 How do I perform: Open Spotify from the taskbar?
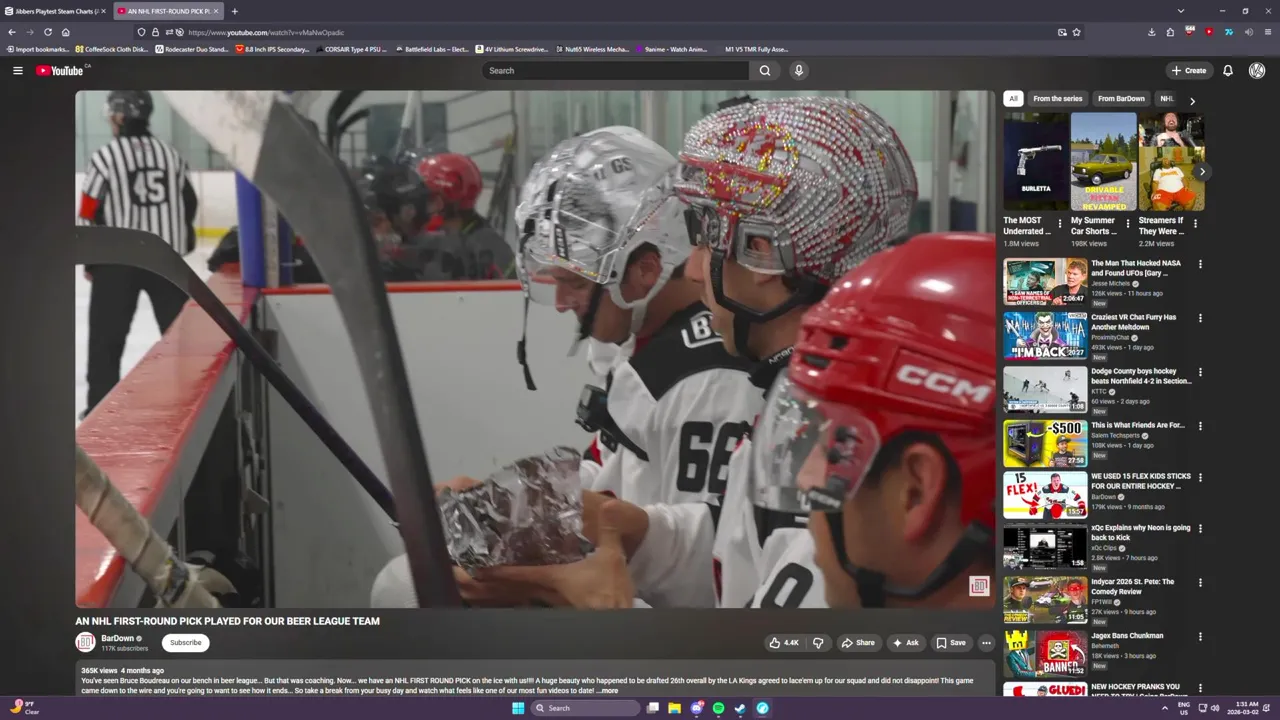[718, 708]
